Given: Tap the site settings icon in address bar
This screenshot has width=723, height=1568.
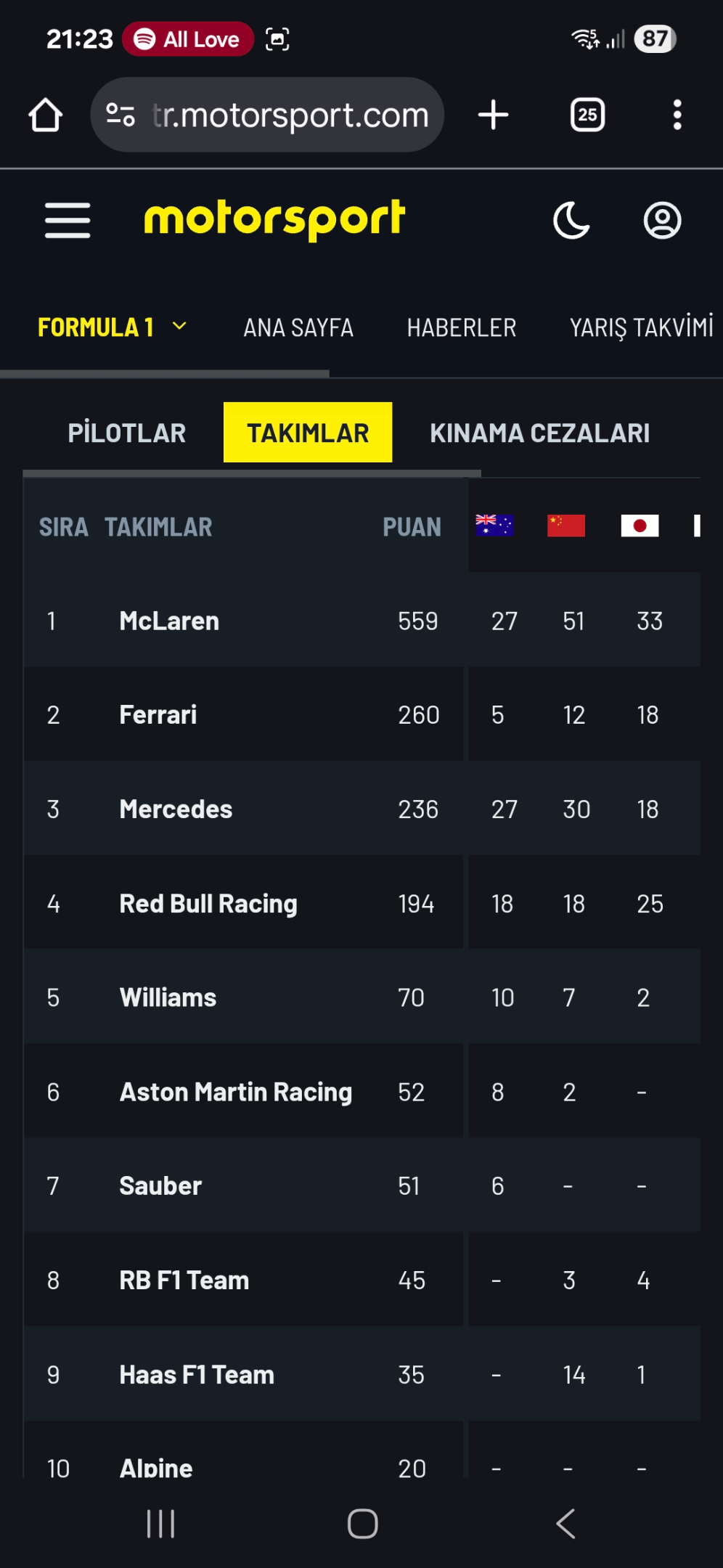Looking at the screenshot, I should pos(120,115).
